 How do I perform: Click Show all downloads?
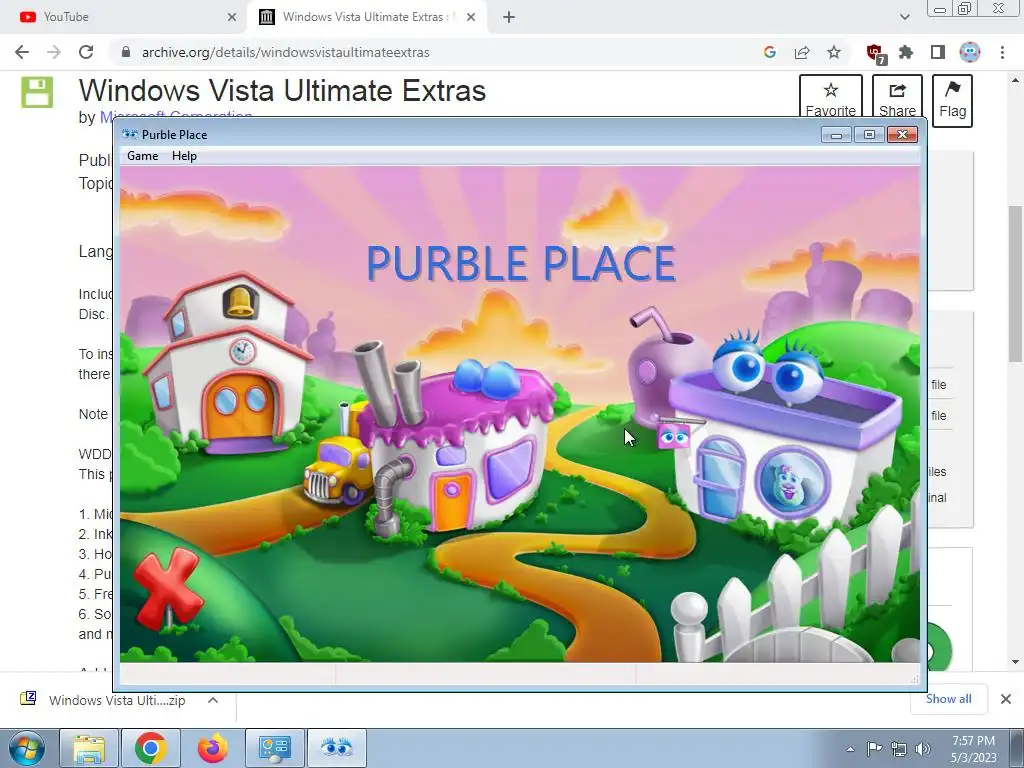click(x=948, y=699)
